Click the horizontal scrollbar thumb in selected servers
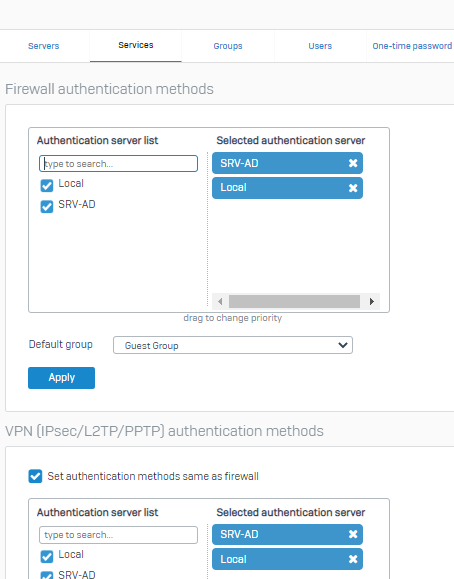This screenshot has width=454, height=579. click(x=294, y=301)
